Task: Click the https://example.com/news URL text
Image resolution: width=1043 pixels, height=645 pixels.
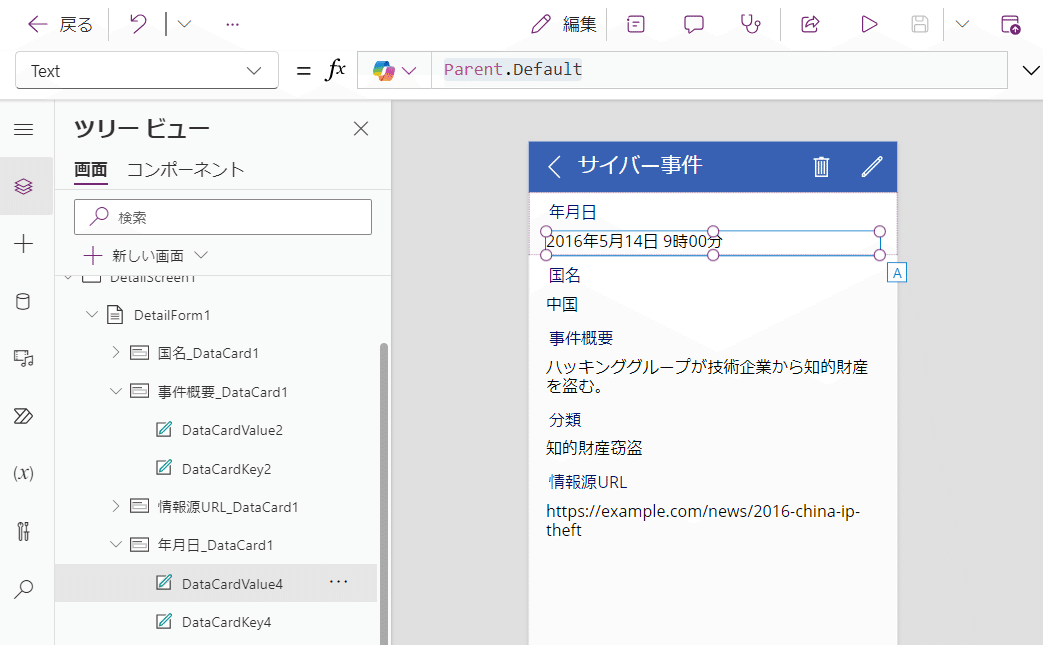Action: coord(703,521)
